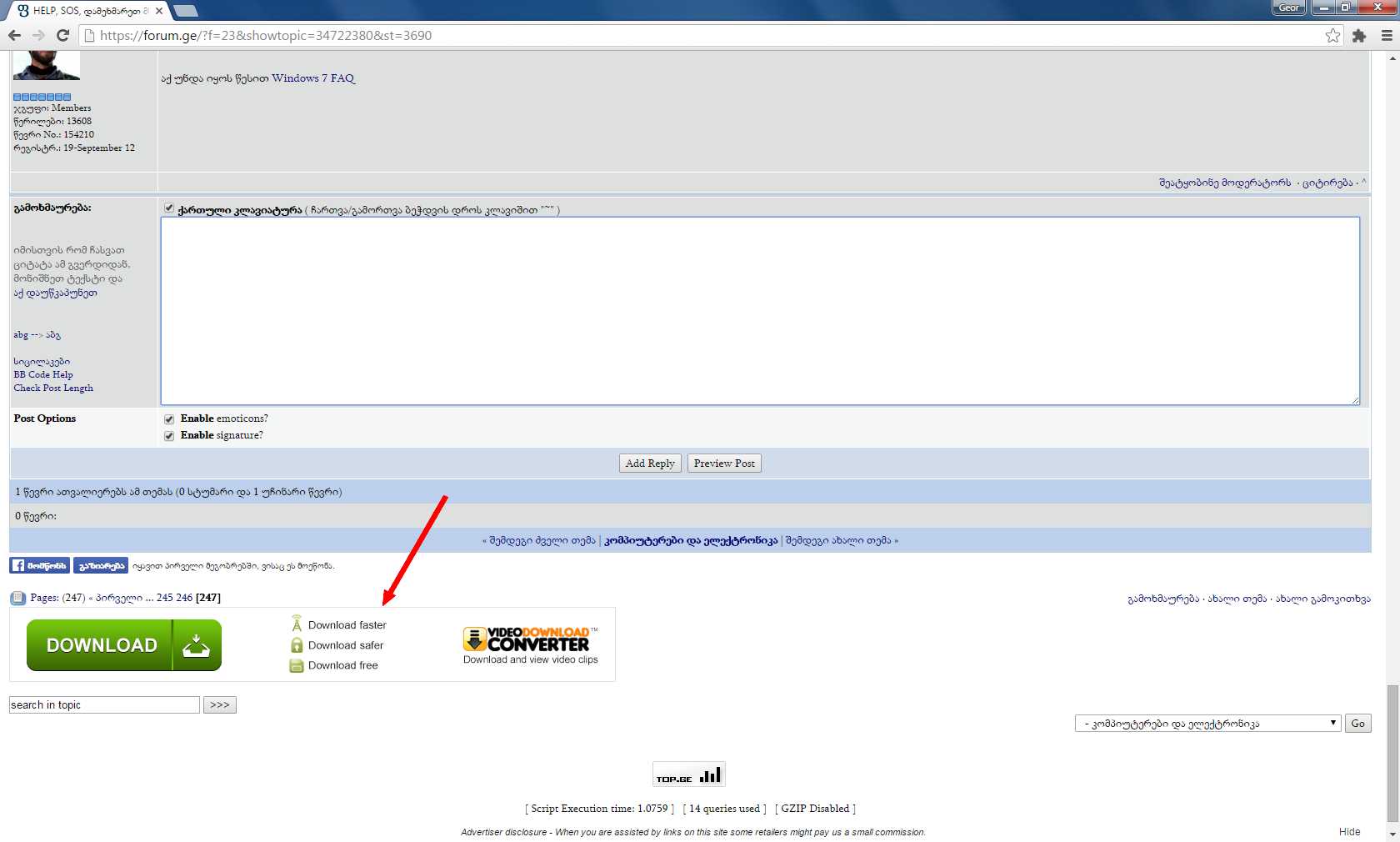Report the post to a moderator
This screenshot has height=842, width=1400.
(x=1225, y=183)
